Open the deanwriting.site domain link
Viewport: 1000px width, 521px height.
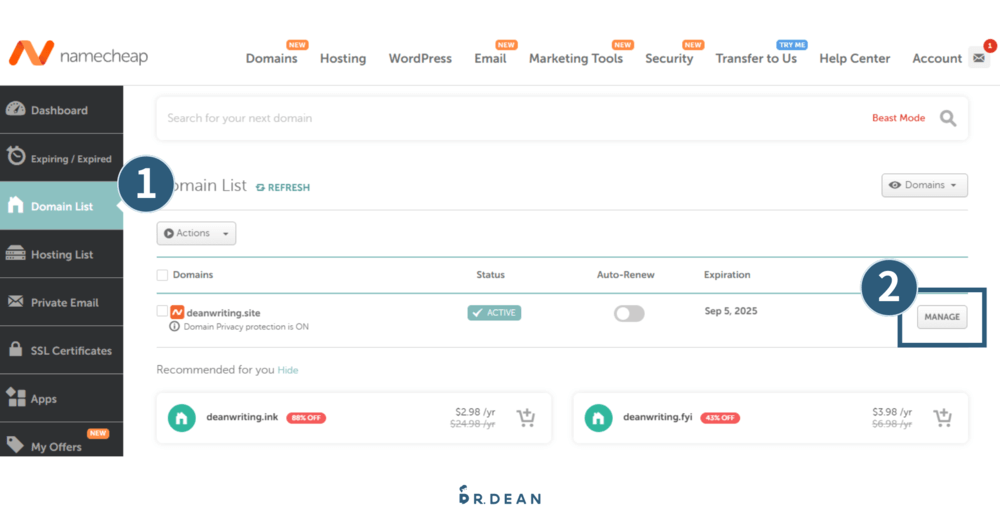pos(223,312)
